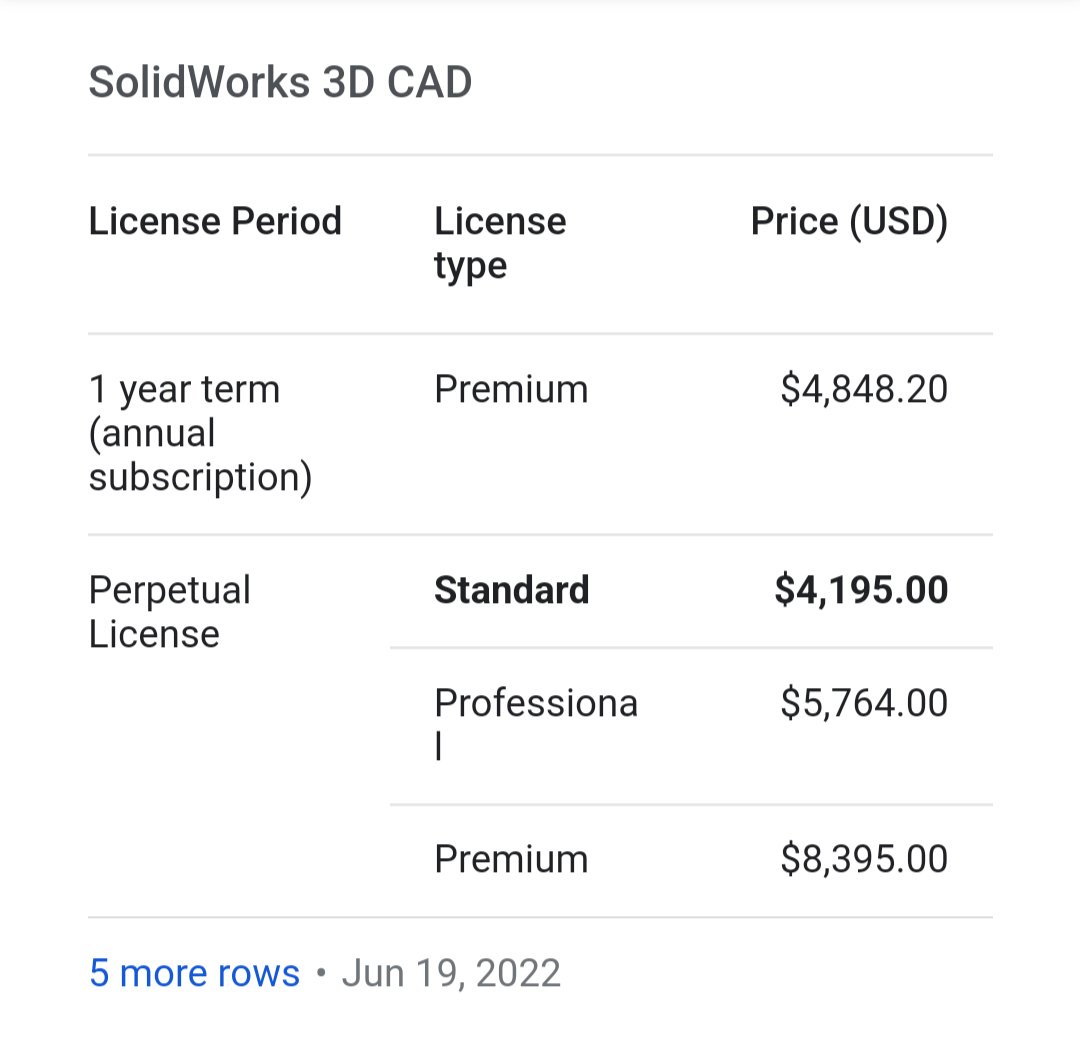Select the $4,848.20 price
The width and height of the screenshot is (1080, 1048).
pyautogui.click(x=864, y=389)
